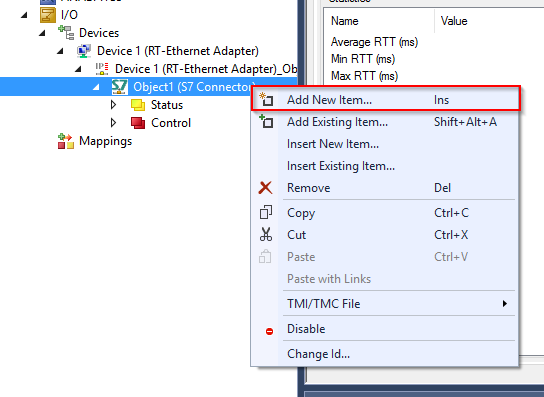Click the Copy icon in context menu

pyautogui.click(x=266, y=212)
